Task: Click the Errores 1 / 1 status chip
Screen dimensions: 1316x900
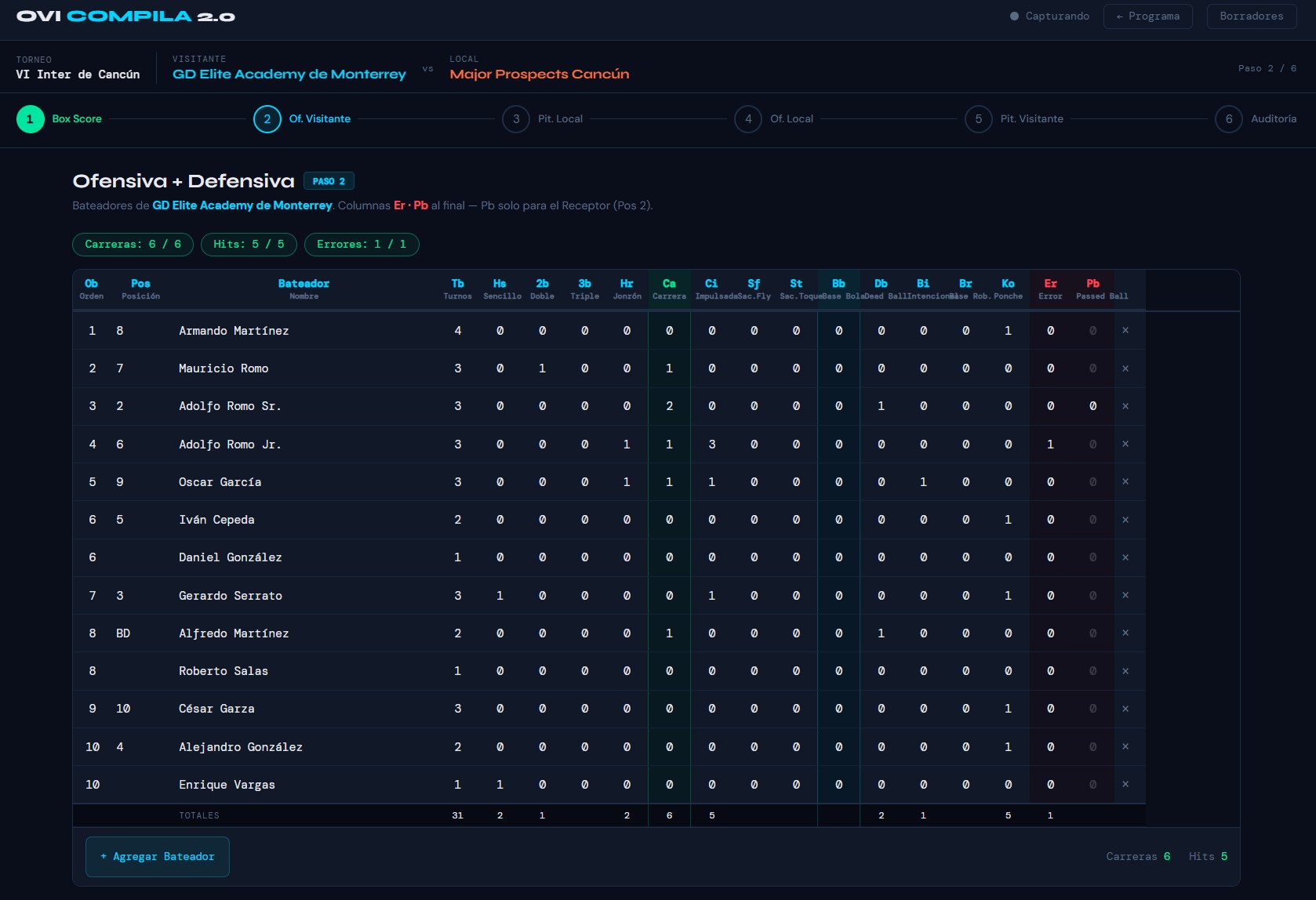Action: pos(362,245)
